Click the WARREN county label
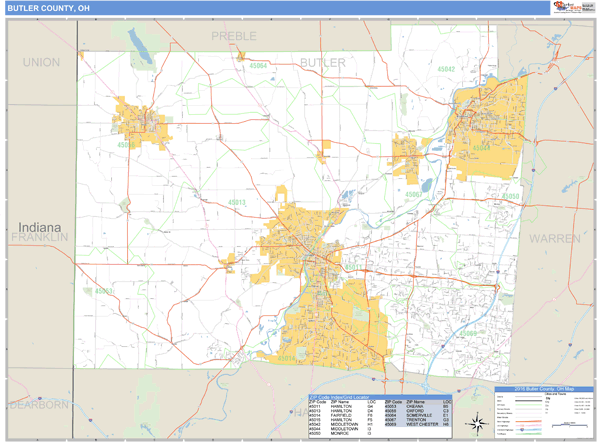Screen dimensions: 600x442 pyautogui.click(x=553, y=239)
